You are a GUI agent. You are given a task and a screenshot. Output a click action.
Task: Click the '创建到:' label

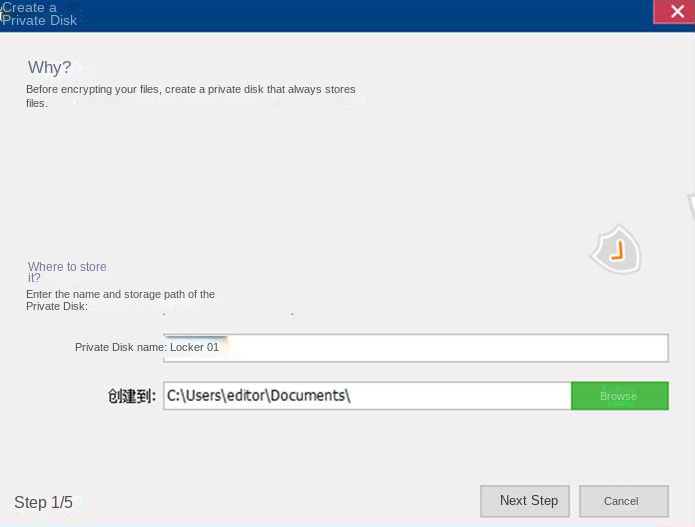pyautogui.click(x=131, y=396)
